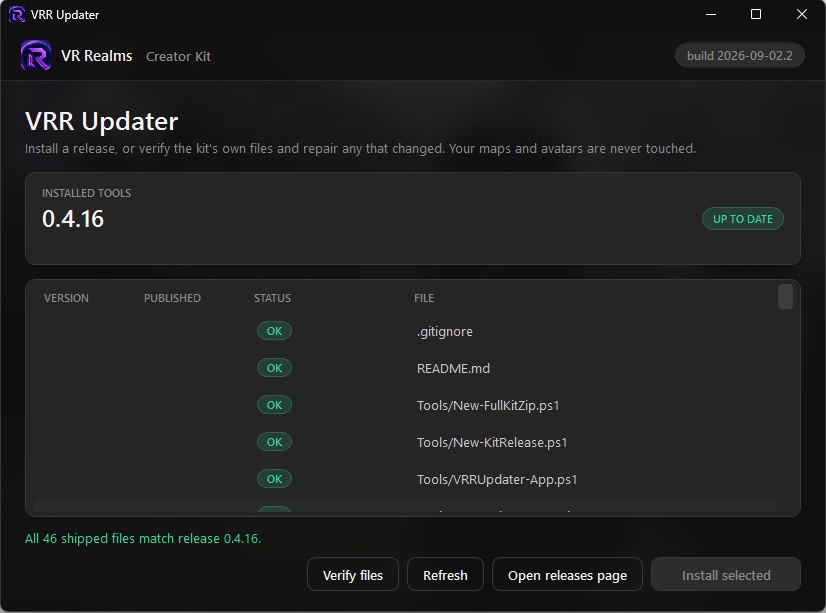Click the UP TO DATE badge
Screen dimensions: 826x613
click(x=742, y=219)
